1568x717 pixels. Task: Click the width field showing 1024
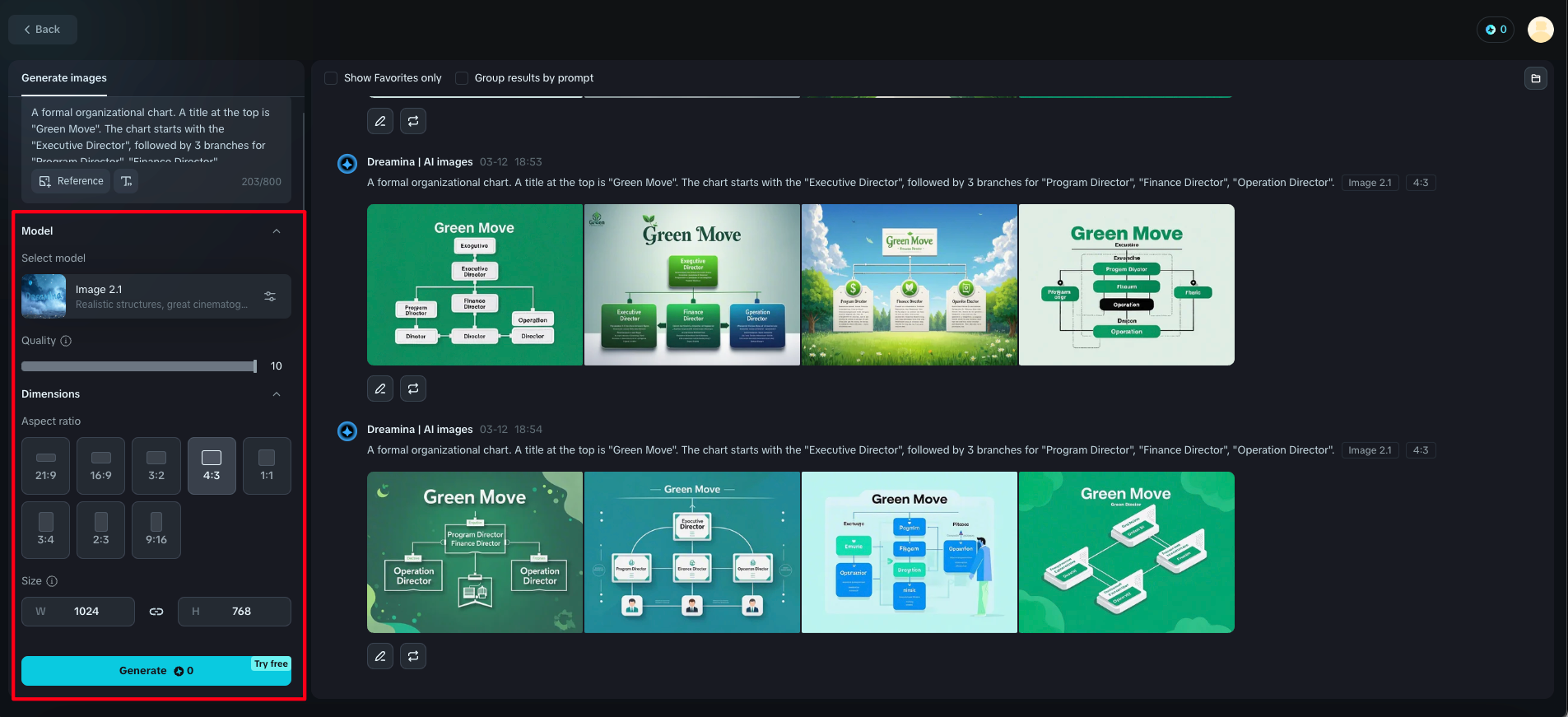[78, 612]
